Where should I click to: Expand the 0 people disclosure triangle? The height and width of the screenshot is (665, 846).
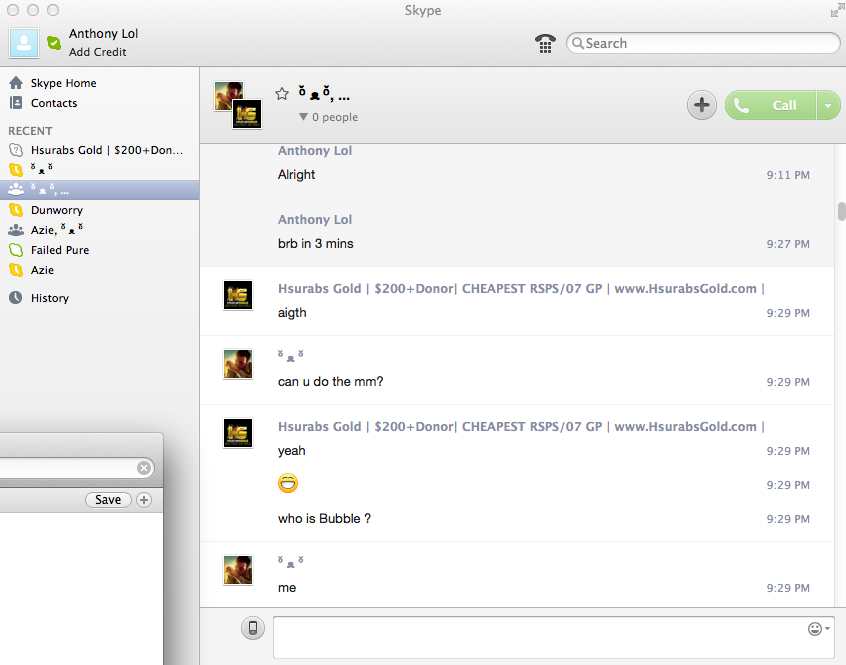[303, 116]
